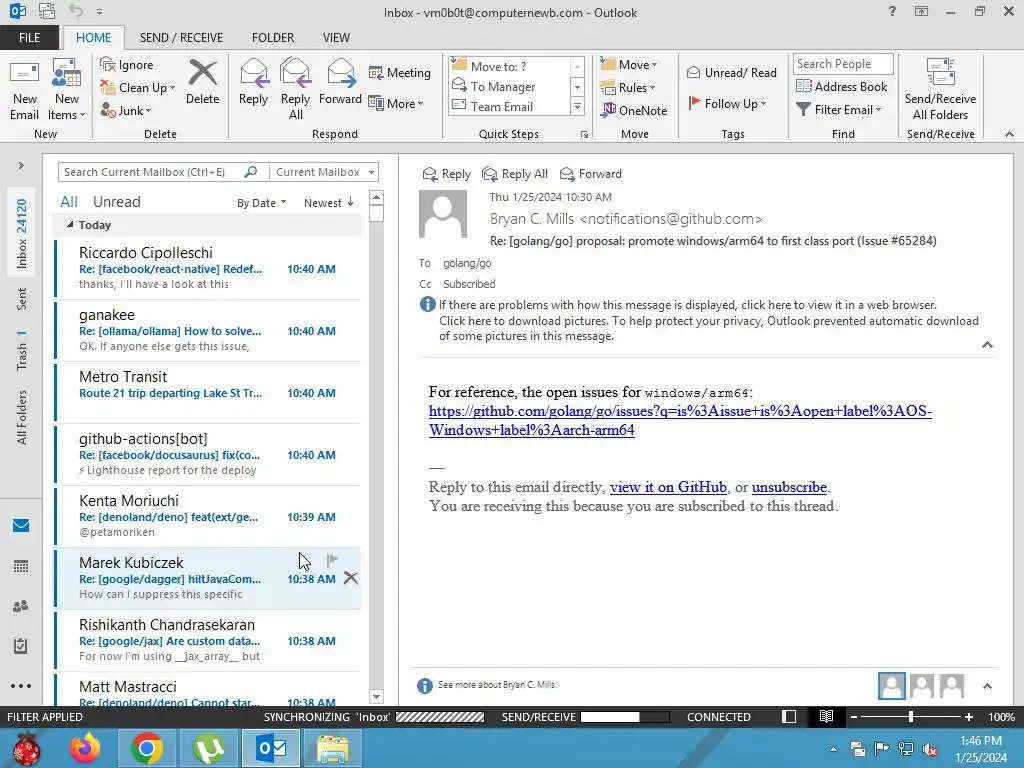Open the Current Mailbox scope dropdown
The height and width of the screenshot is (768, 1024).
[325, 172]
